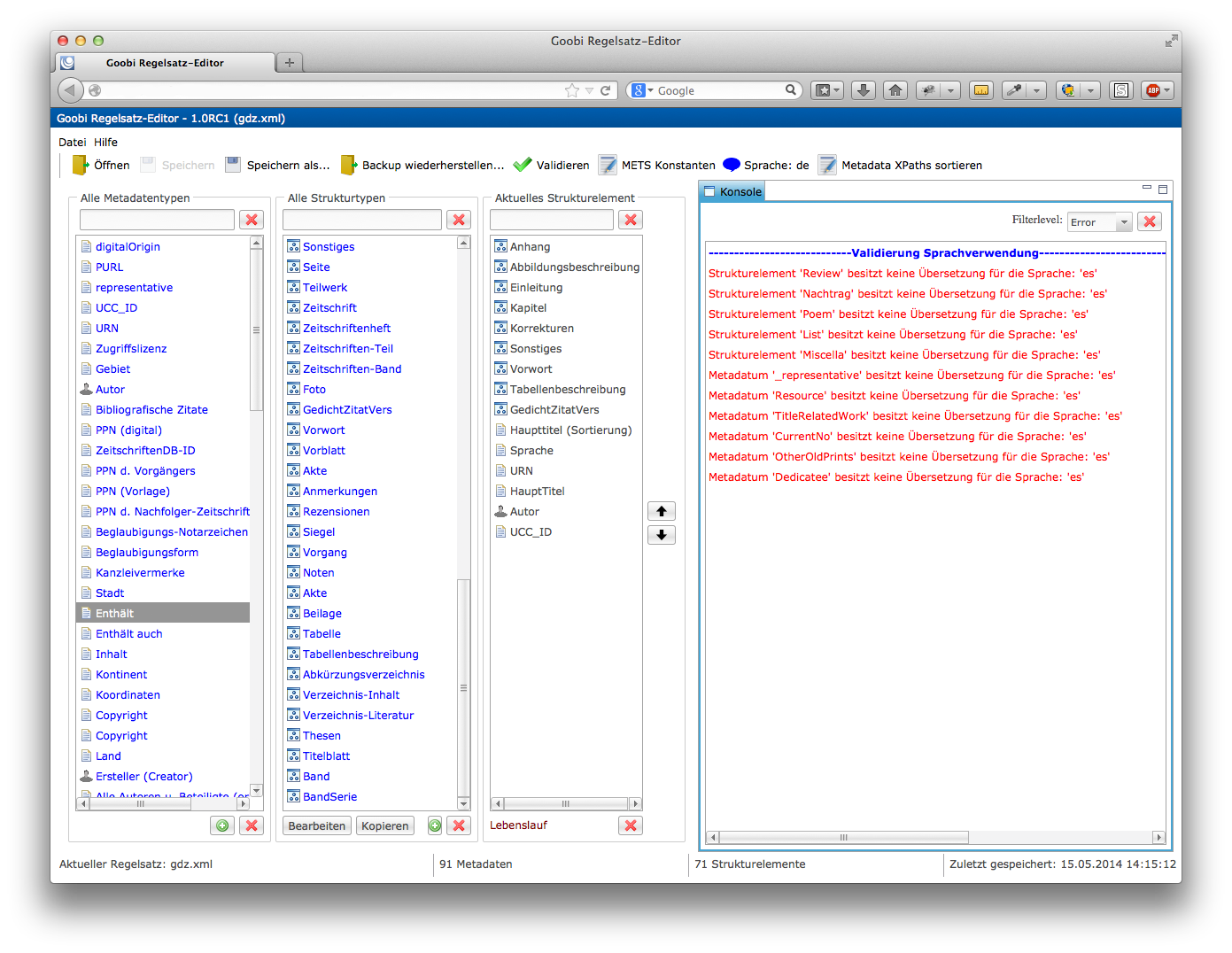Click the Bearbeiten button
This screenshot has width=1232, height=953.
coord(317,825)
